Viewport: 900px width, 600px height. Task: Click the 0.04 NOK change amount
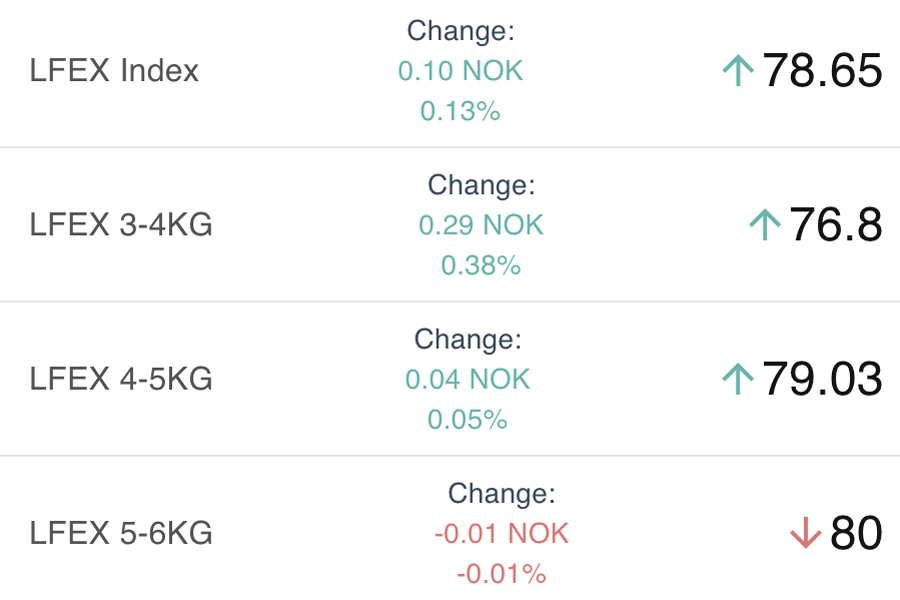tap(467, 379)
